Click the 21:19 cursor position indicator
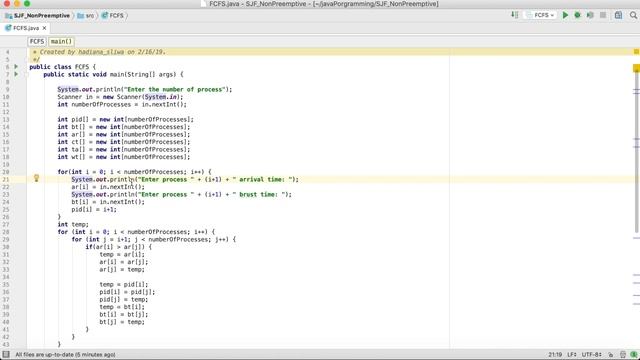The width and height of the screenshot is (640, 360). 555,354
